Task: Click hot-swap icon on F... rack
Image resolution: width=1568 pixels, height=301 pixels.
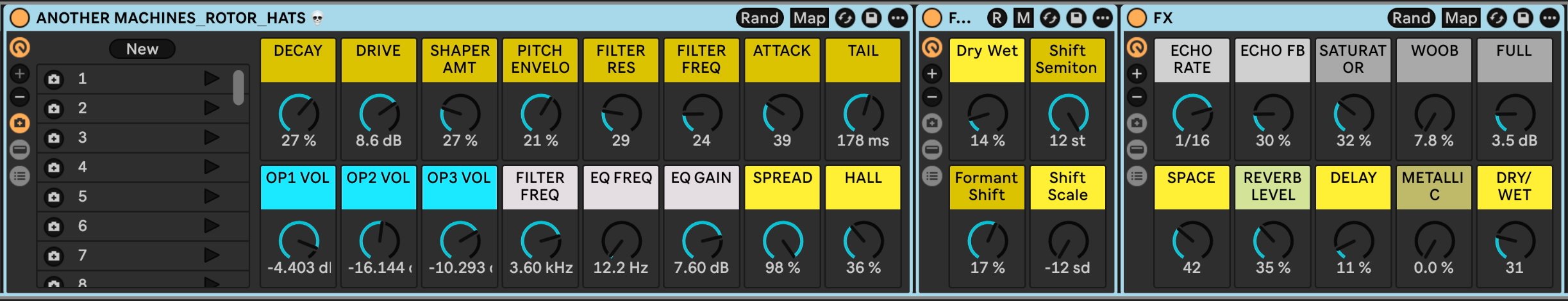Action: pos(1049,18)
